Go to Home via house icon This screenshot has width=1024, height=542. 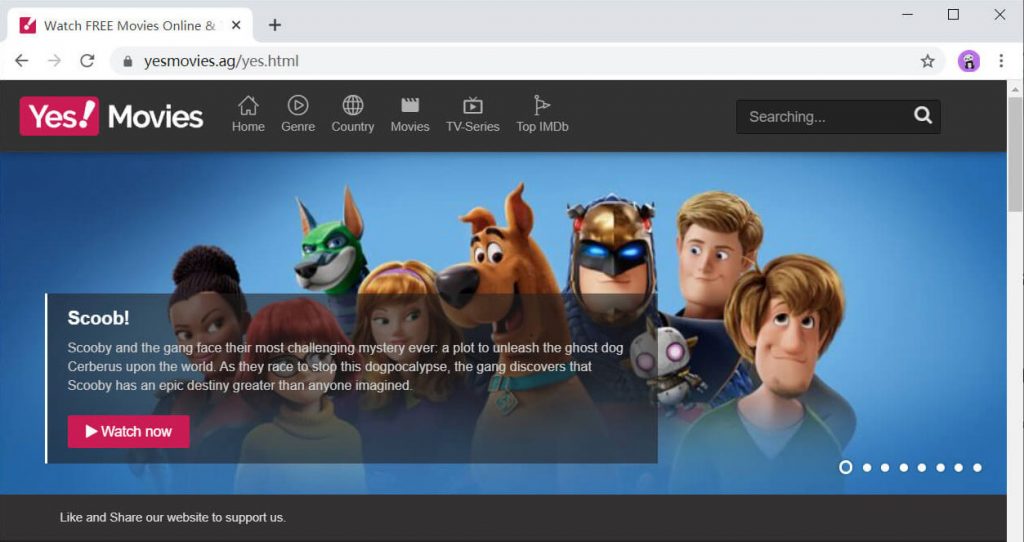point(248,114)
